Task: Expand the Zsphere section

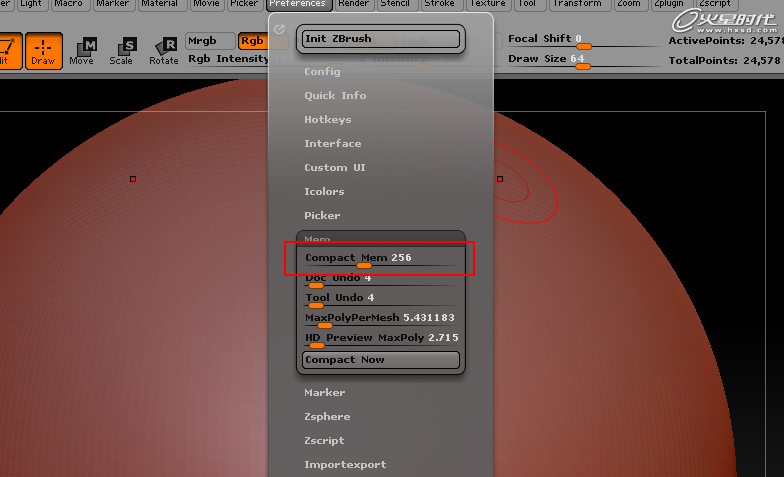Action: tap(328, 416)
